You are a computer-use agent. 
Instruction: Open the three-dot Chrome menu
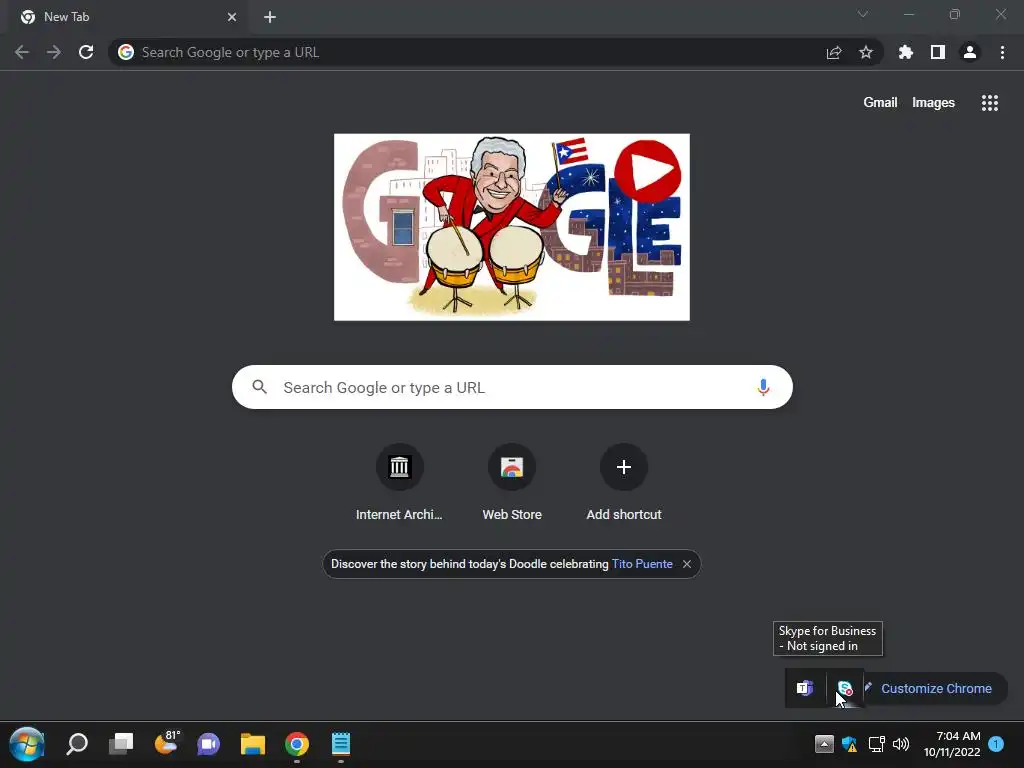point(1002,52)
